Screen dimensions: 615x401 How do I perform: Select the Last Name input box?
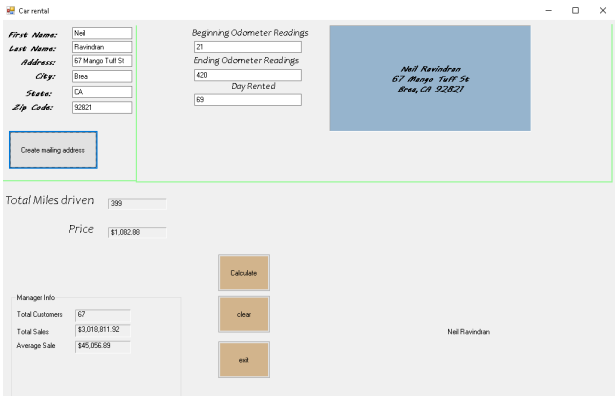coord(101,47)
